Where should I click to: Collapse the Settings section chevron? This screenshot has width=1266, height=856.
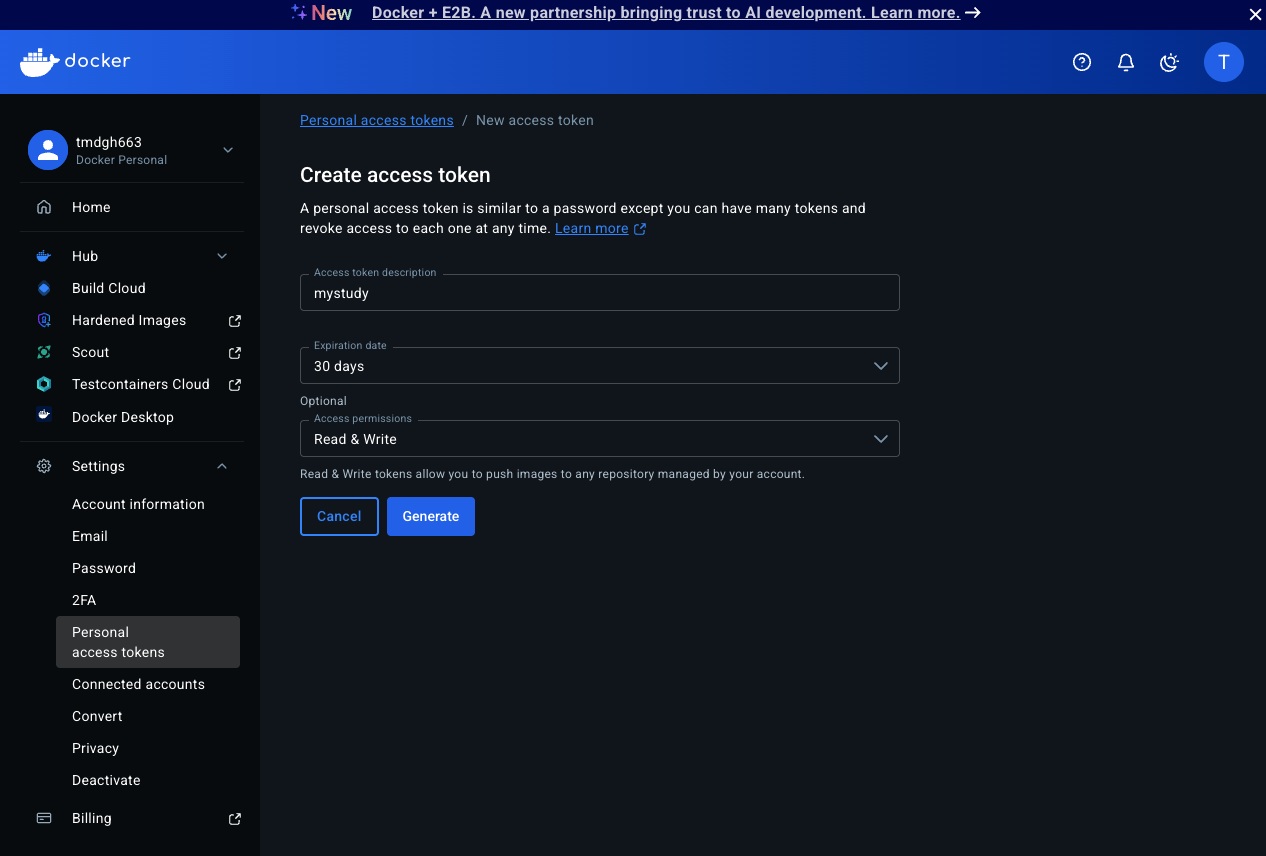click(x=222, y=466)
